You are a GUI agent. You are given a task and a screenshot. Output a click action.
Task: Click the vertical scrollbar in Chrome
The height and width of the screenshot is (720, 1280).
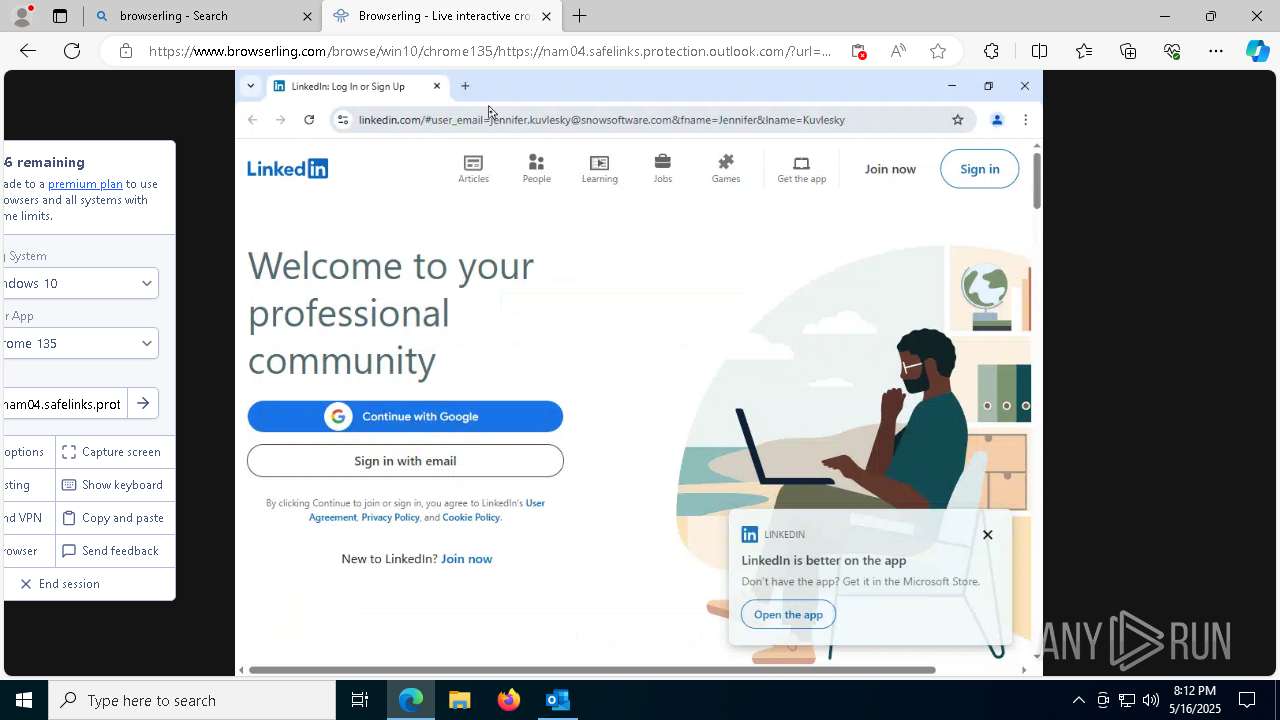(x=1037, y=180)
